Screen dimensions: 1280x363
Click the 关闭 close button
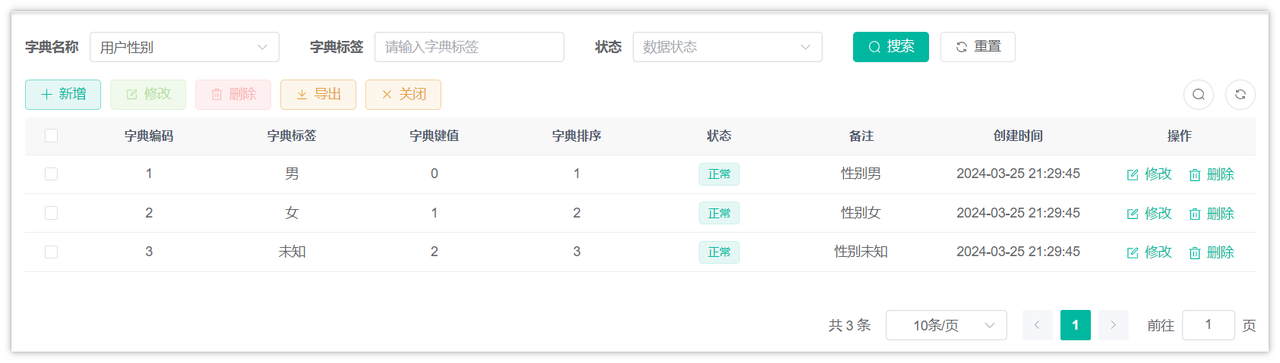pos(403,95)
